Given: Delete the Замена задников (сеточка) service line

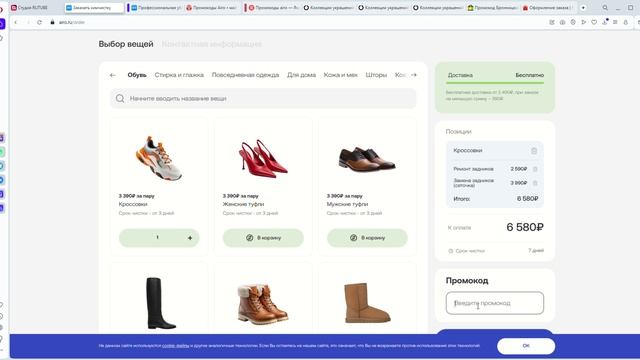Looking at the screenshot, I should [535, 183].
